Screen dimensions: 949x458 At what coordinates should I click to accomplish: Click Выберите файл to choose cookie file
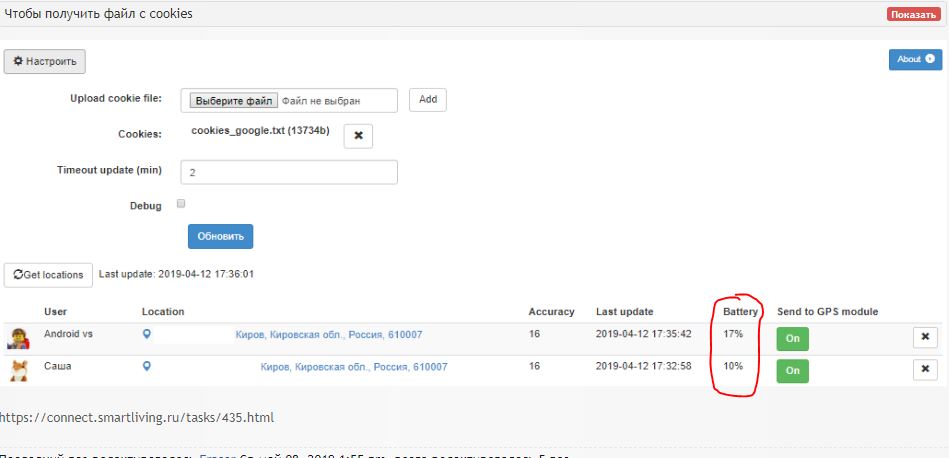(x=234, y=101)
